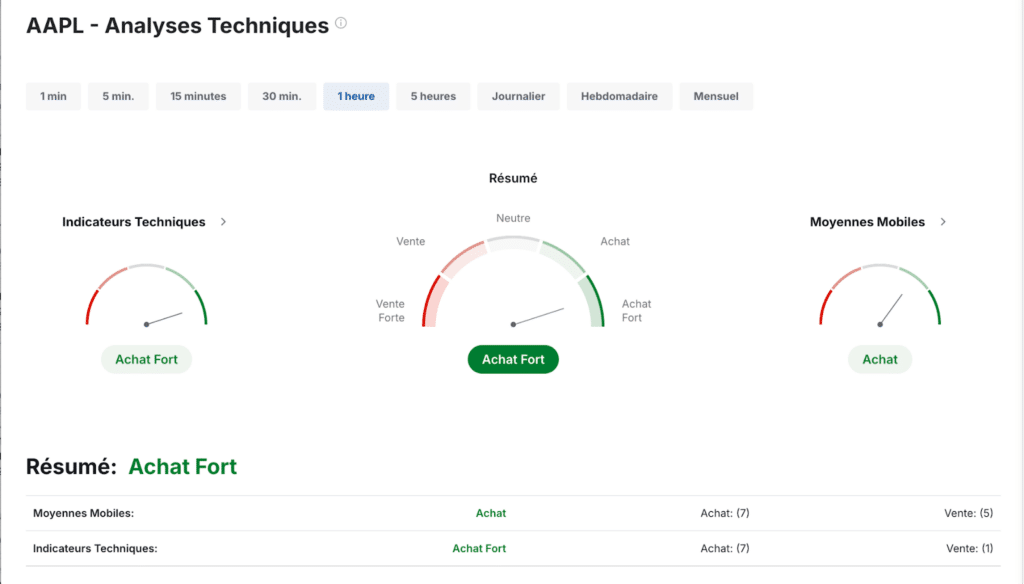
Task: Click the Moyennes Mobiles gauge
Action: point(880,295)
